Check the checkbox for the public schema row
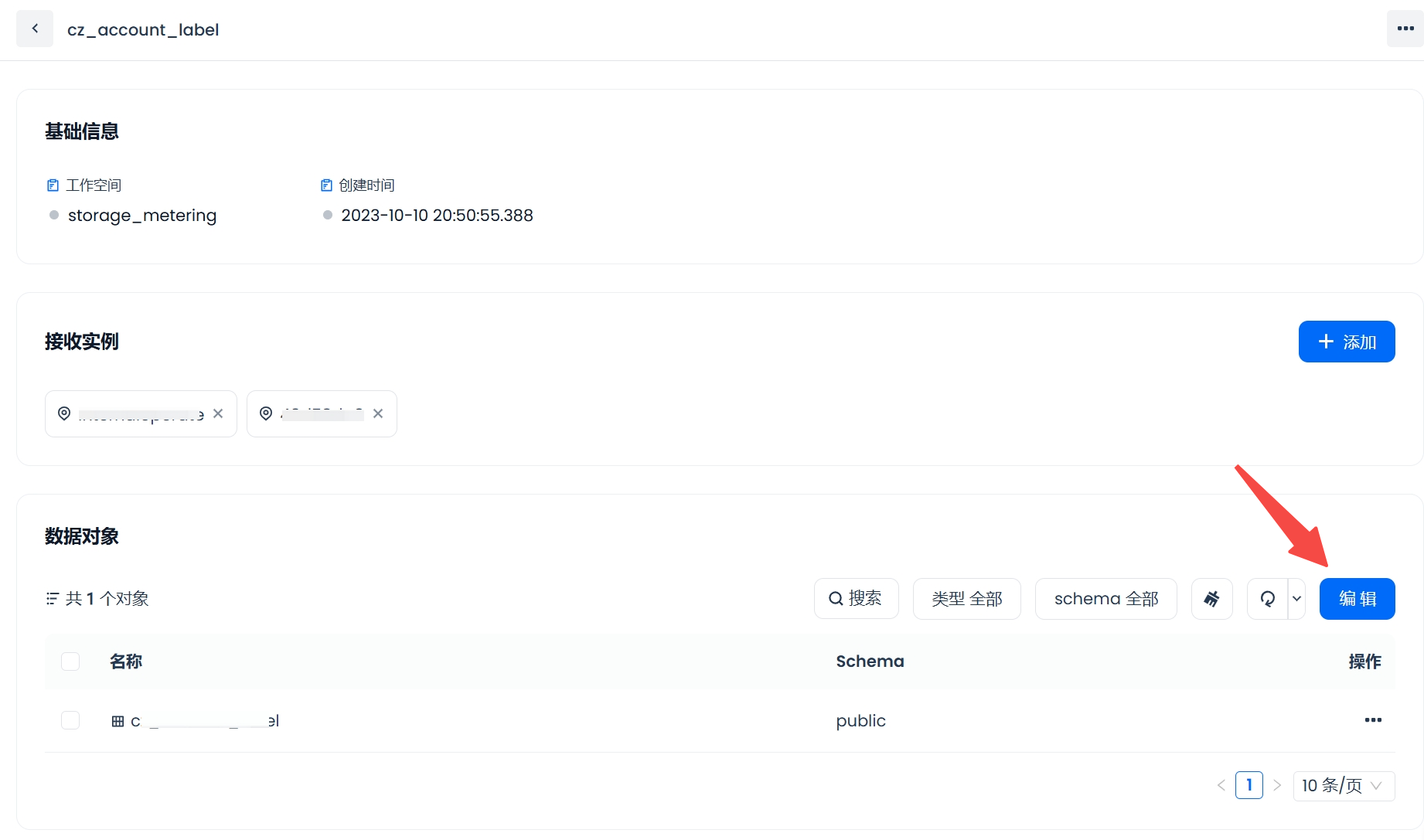Screen dimensions: 1424x840 tap(70, 720)
